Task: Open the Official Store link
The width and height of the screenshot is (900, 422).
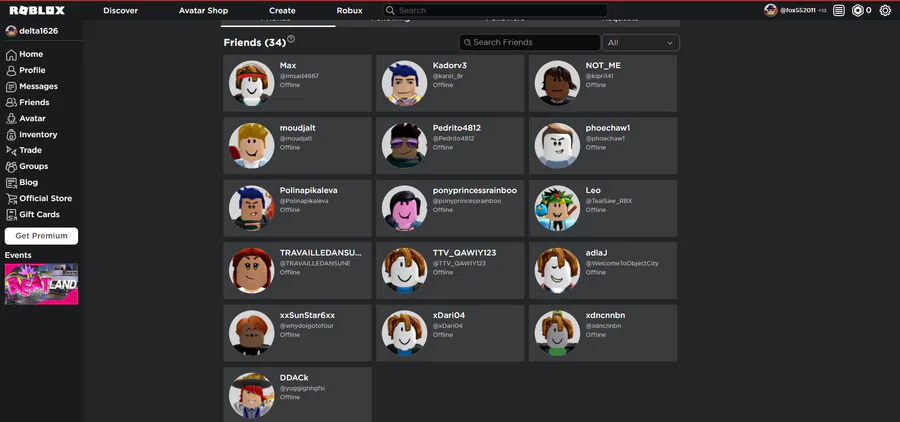Action: 46,199
